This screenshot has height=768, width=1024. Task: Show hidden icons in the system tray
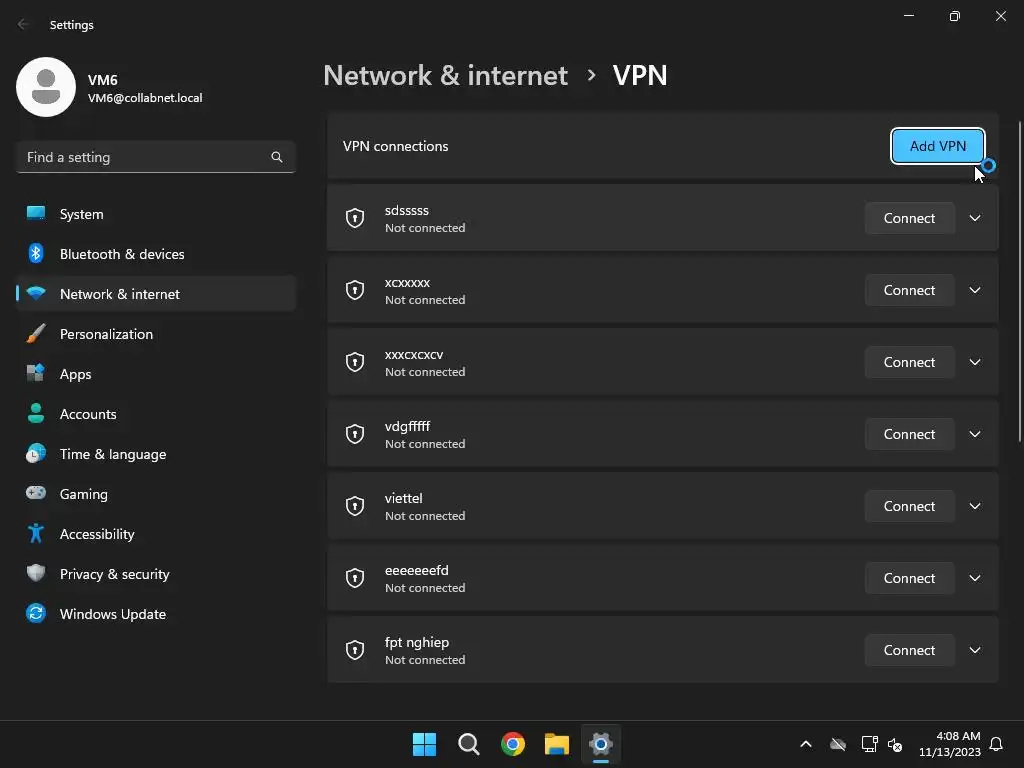806,744
